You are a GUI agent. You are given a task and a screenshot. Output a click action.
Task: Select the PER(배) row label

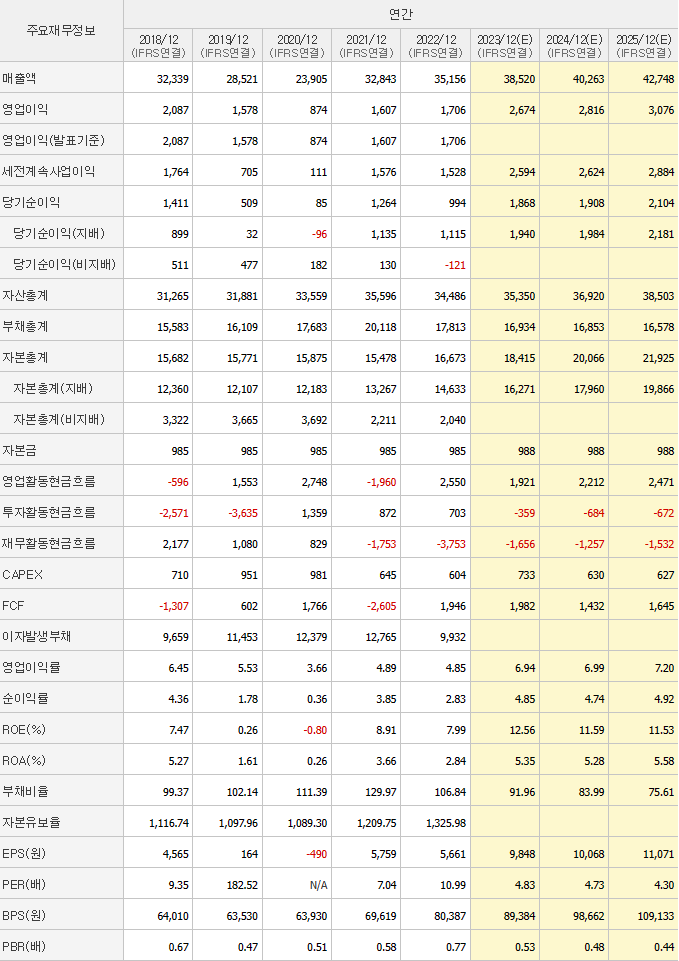pyautogui.click(x=24, y=884)
